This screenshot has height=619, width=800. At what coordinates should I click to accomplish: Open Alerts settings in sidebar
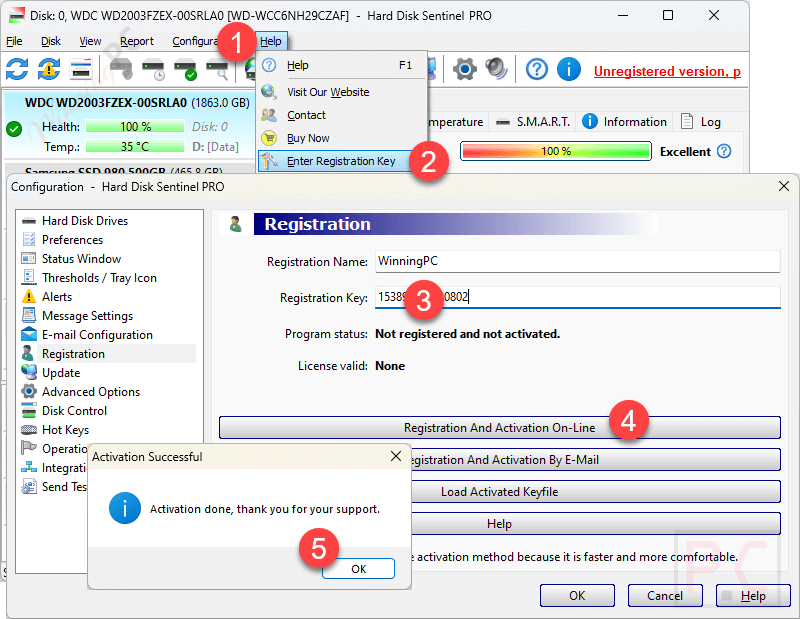57,296
